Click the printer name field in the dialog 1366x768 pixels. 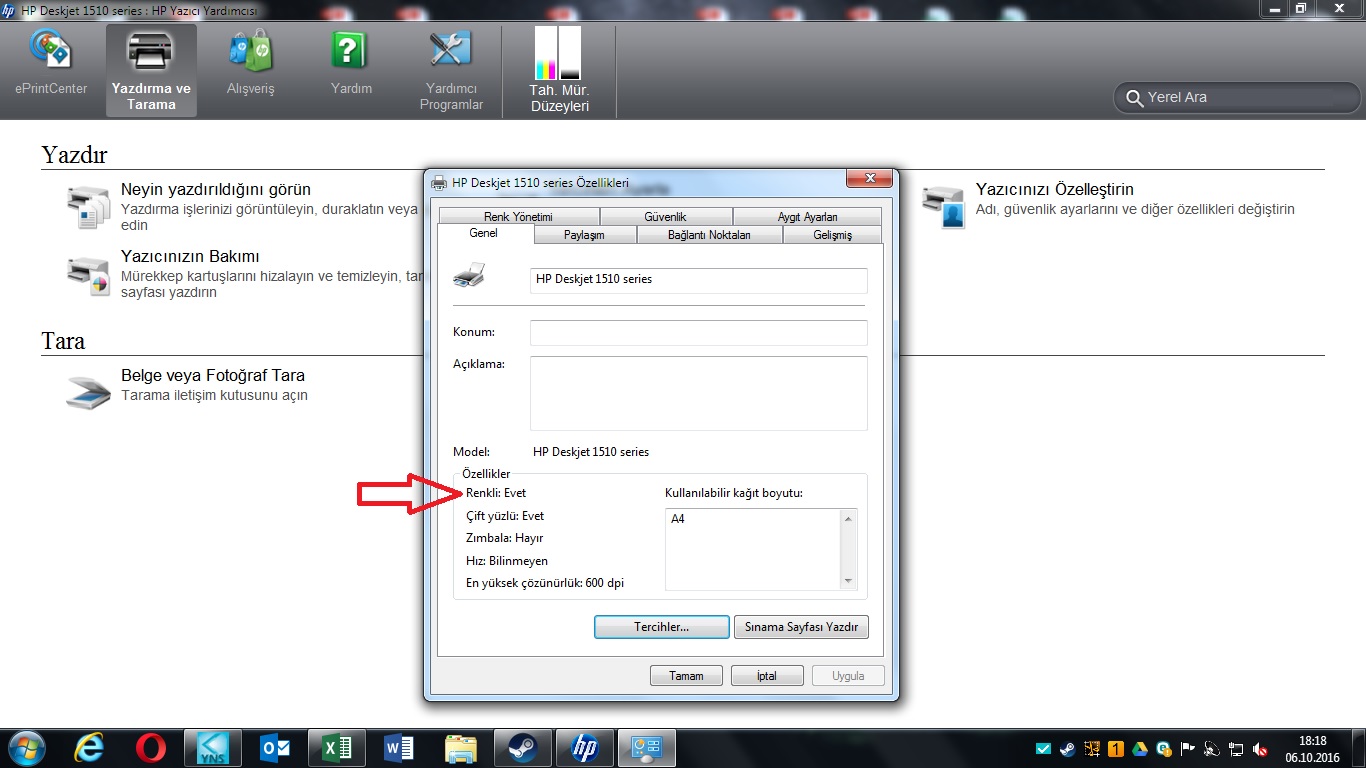(x=698, y=280)
